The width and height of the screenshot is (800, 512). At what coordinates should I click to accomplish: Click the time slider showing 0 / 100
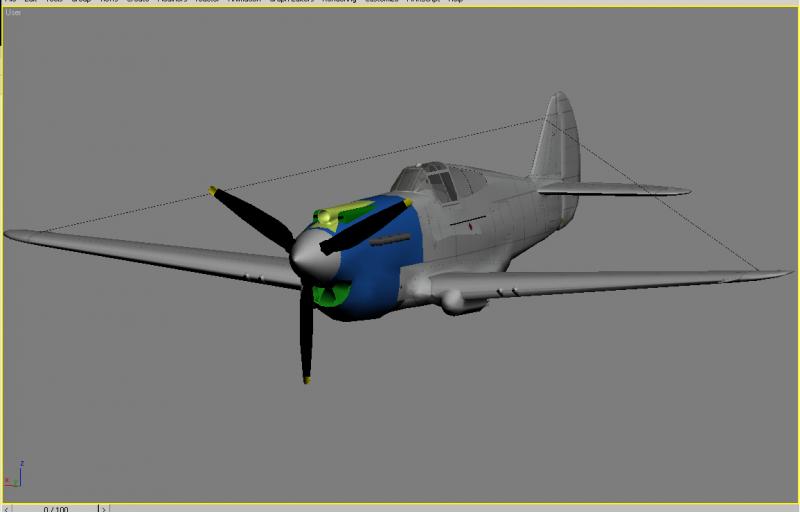pos(55,508)
